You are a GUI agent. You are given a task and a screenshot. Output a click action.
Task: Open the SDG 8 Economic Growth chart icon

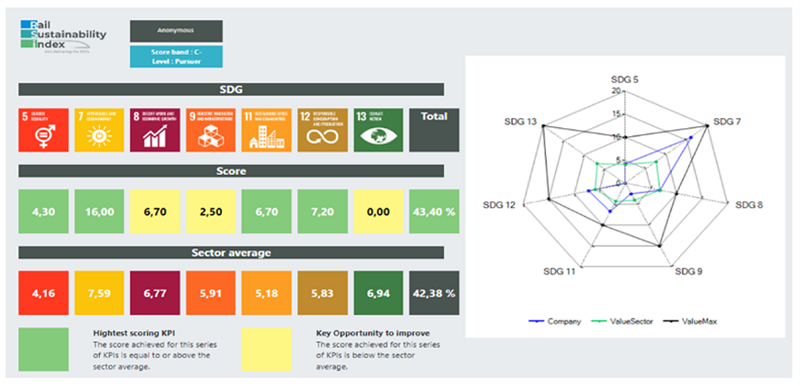pos(155,130)
